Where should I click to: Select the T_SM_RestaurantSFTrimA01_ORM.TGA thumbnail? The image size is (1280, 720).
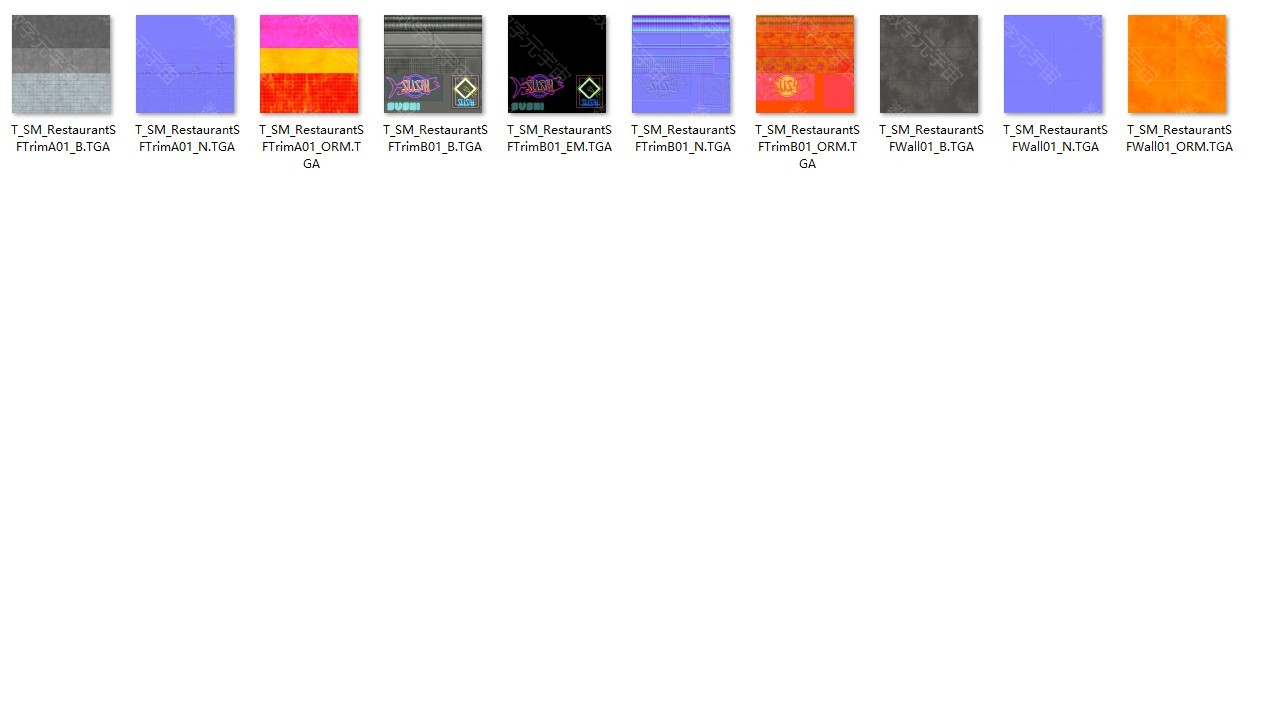pos(309,64)
